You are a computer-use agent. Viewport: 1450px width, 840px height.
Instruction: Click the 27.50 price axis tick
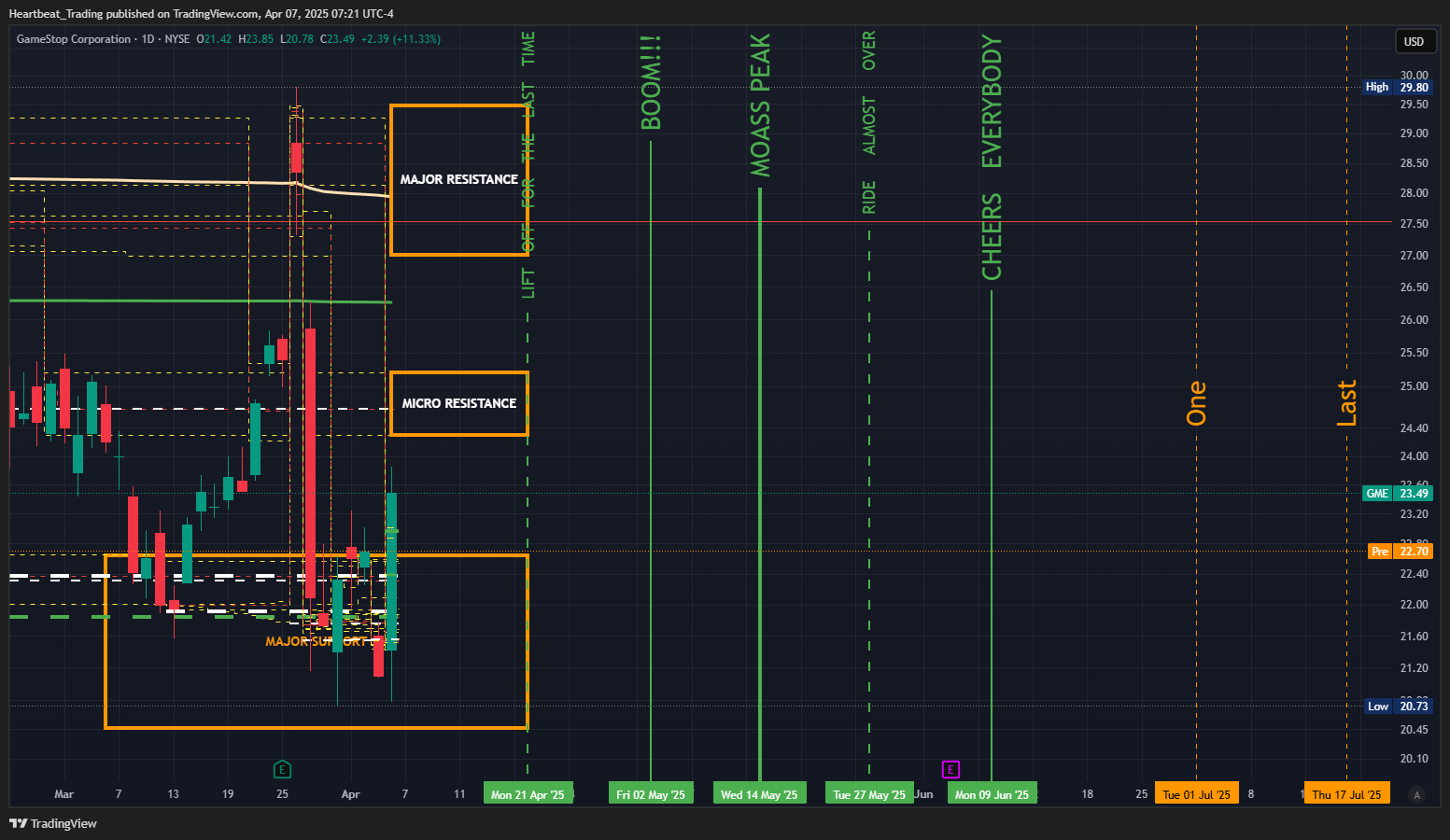(x=1414, y=224)
